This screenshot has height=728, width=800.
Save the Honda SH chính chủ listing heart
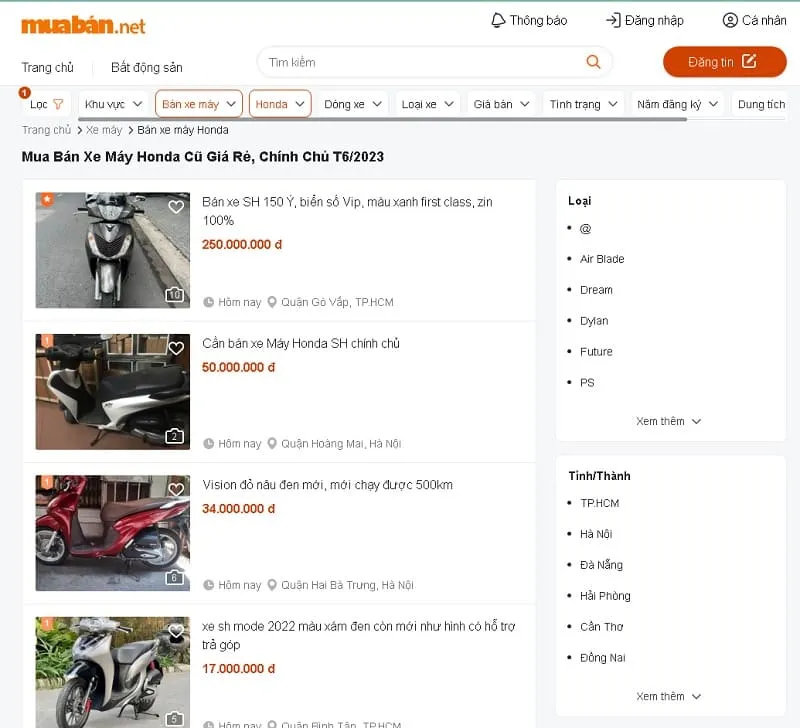click(176, 348)
